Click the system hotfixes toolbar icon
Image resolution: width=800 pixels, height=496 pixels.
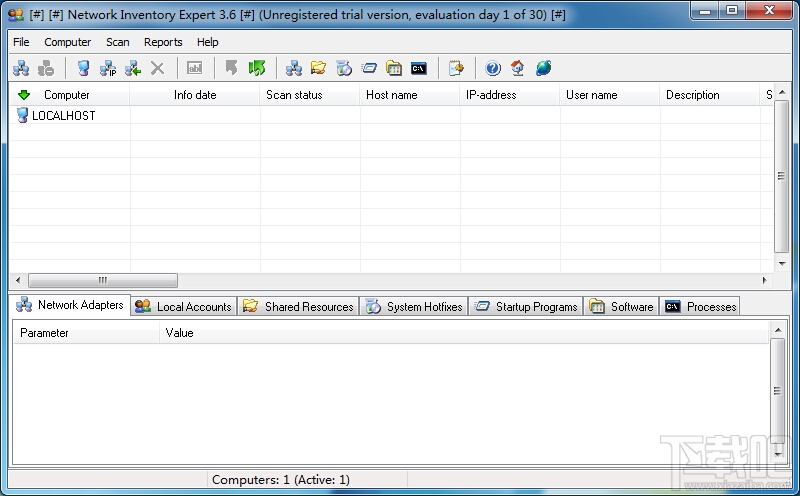[344, 68]
